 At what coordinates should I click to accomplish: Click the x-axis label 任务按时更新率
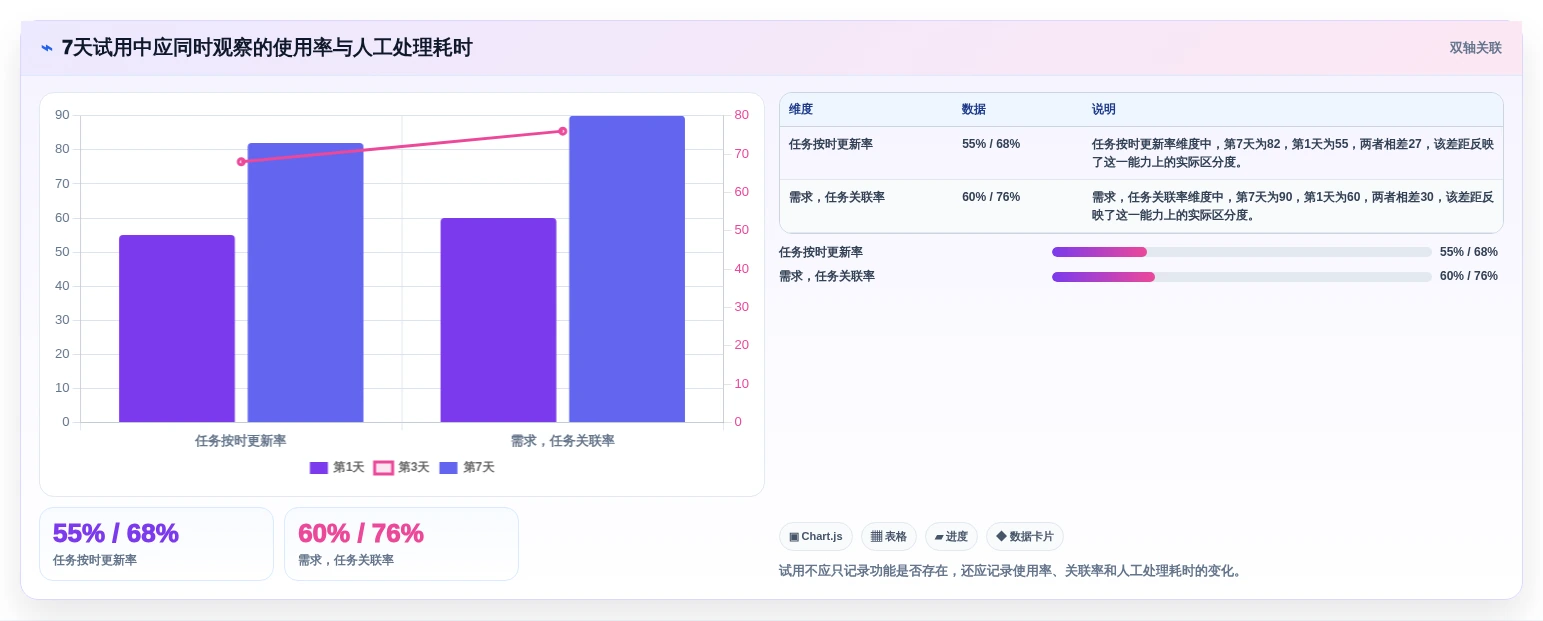241,441
